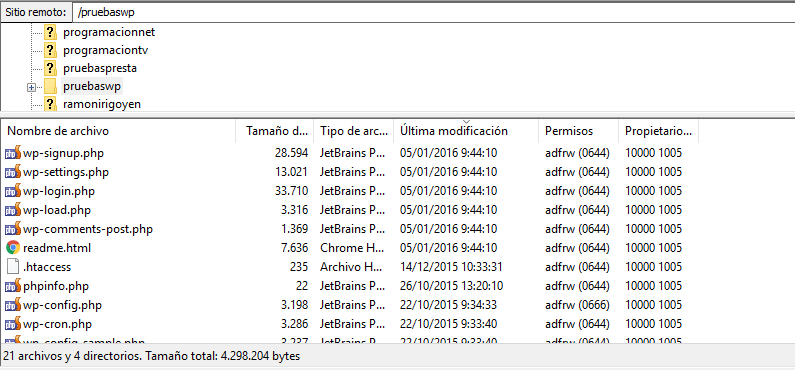Select the pruebaspresta folder in tree
The width and height of the screenshot is (795, 370).
pyautogui.click(x=100, y=68)
